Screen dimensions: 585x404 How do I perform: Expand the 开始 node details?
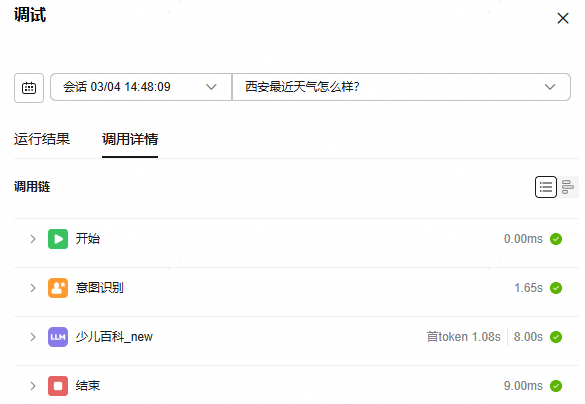pos(33,239)
